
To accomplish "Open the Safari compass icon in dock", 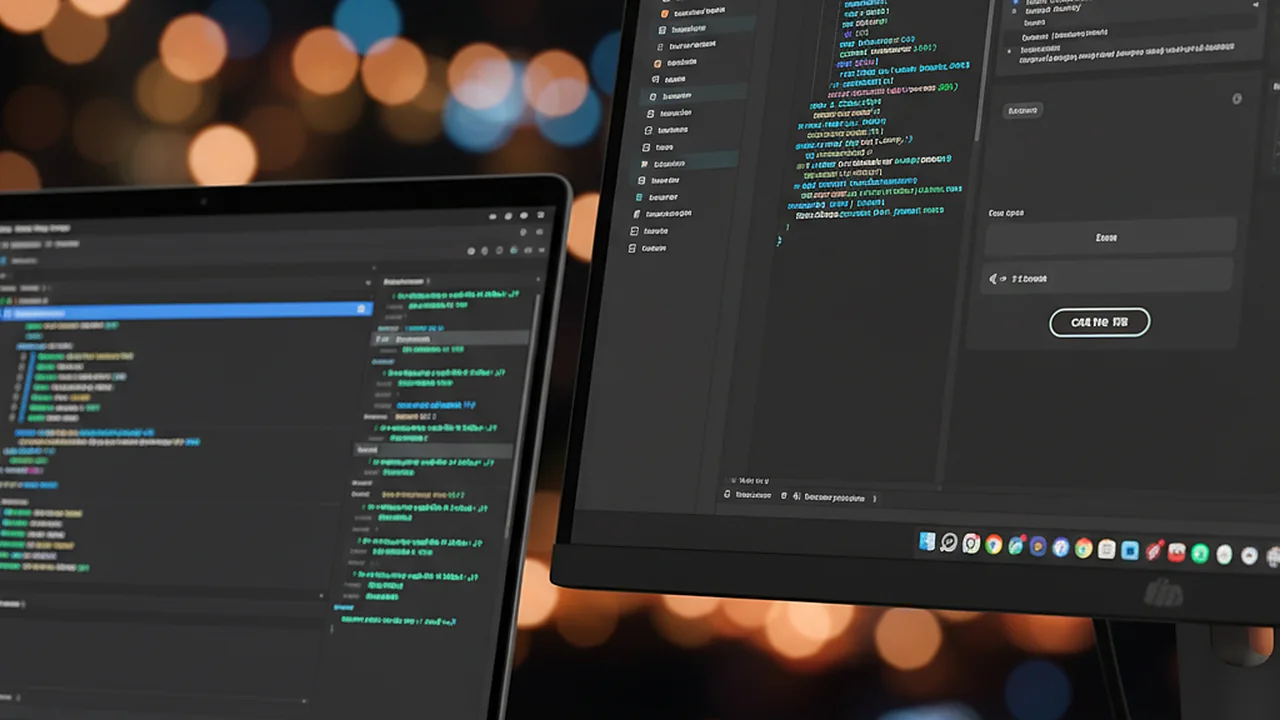I will [1060, 548].
